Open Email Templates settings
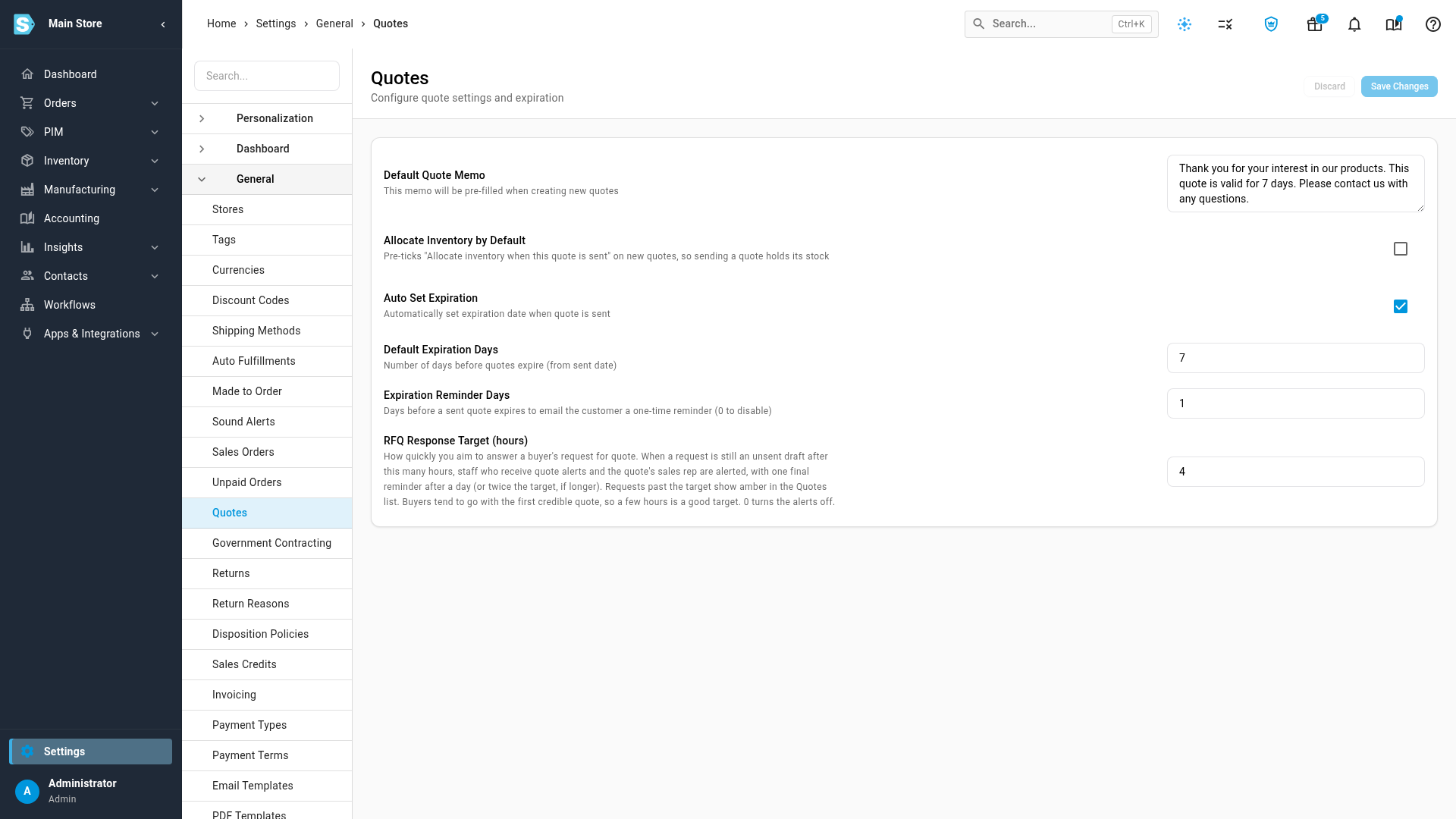This screenshot has height=819, width=1456. [267, 786]
